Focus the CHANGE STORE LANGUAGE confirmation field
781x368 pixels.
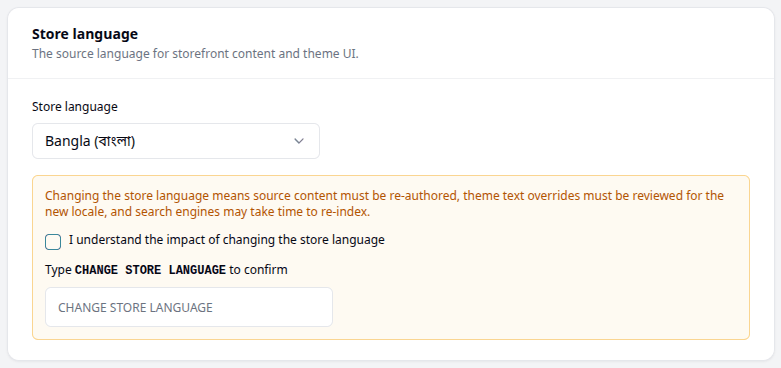click(189, 307)
